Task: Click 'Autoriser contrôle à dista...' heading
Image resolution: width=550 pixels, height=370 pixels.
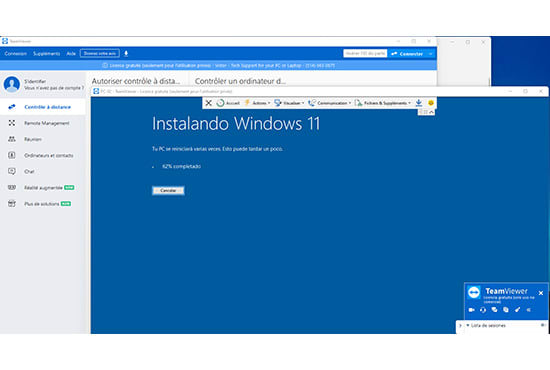Action: [x=136, y=81]
